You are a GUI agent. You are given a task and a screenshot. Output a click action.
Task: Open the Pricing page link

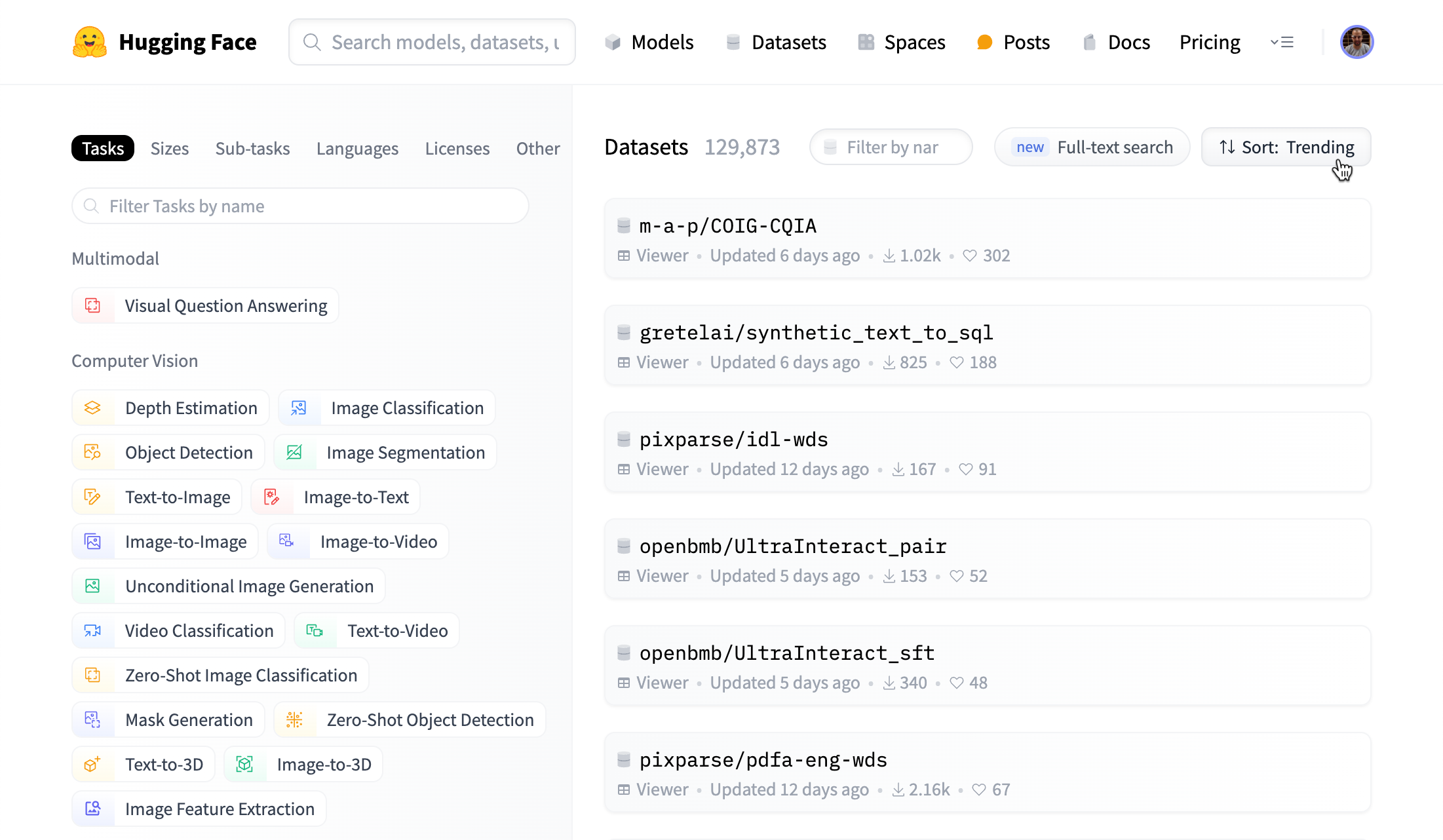click(1210, 43)
